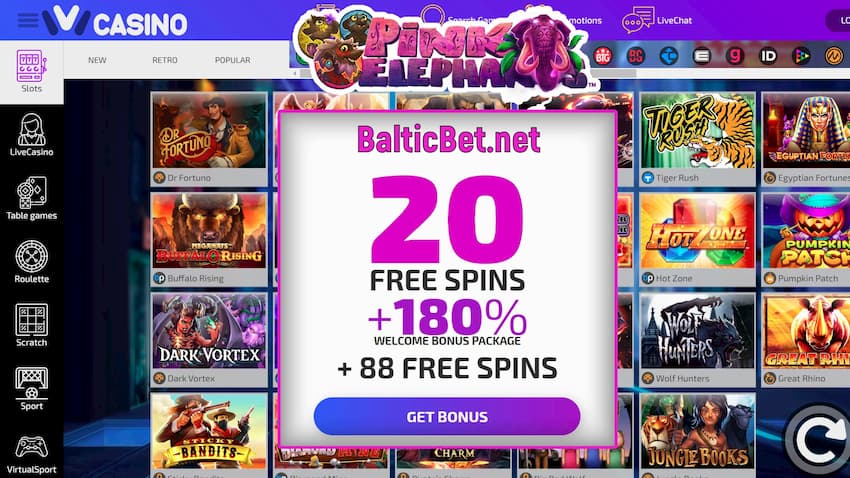Open the Roulette sidebar icon

pos(31,256)
